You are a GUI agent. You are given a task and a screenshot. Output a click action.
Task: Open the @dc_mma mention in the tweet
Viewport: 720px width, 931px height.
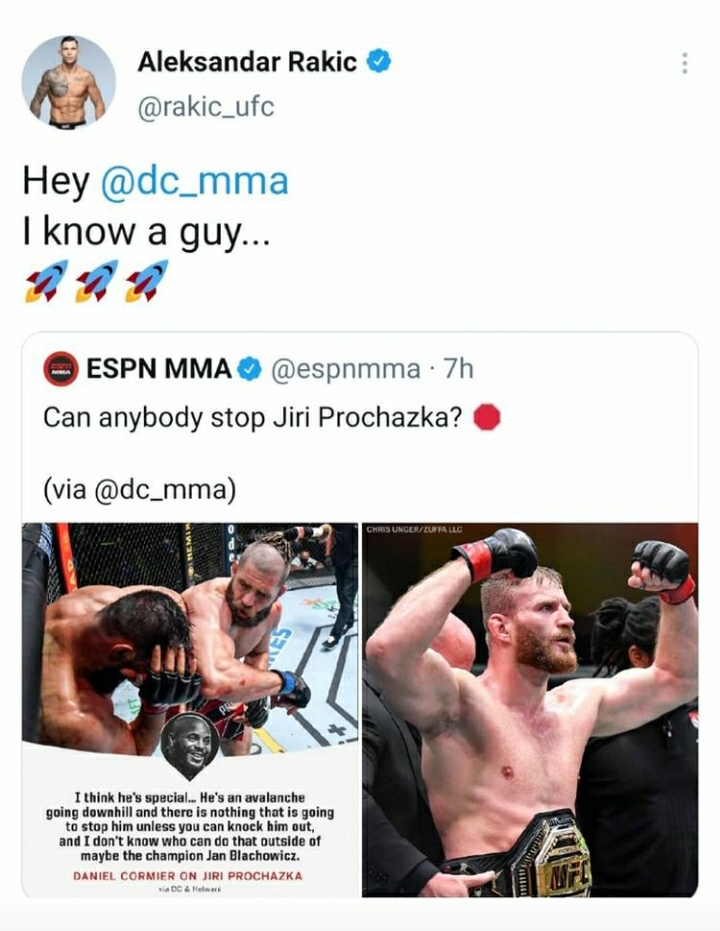point(195,181)
